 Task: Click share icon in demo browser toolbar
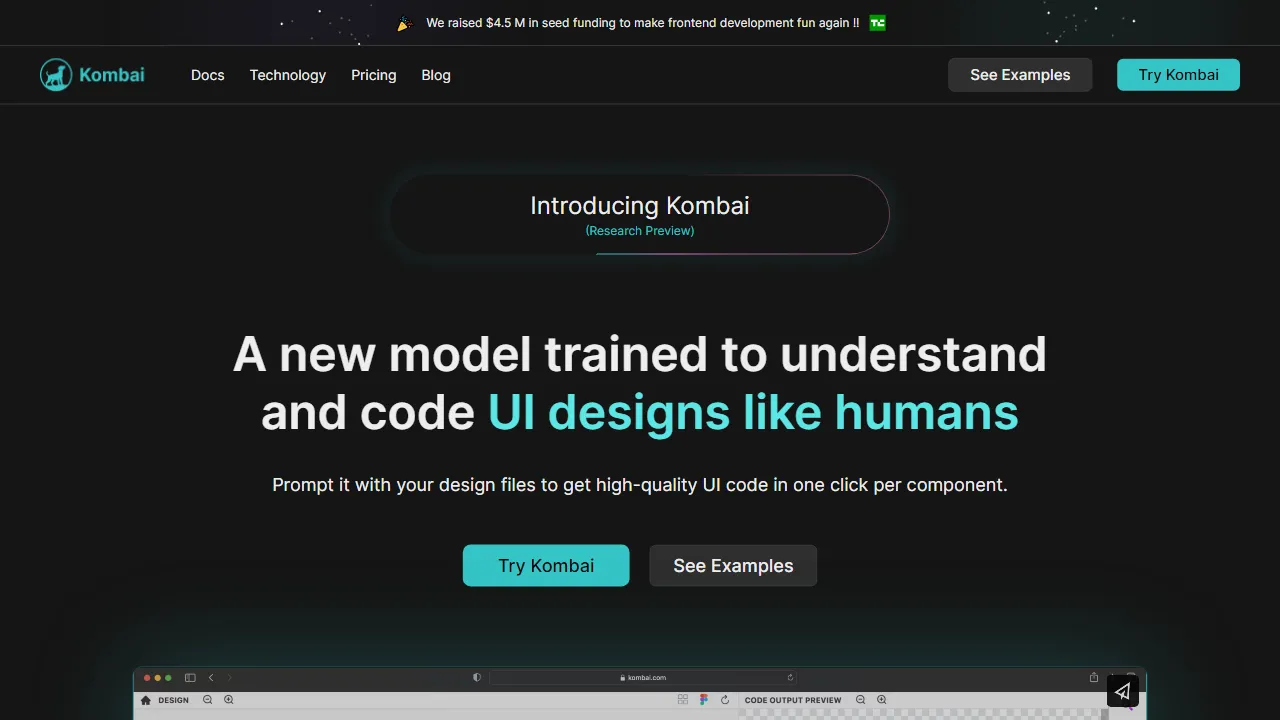1094,677
